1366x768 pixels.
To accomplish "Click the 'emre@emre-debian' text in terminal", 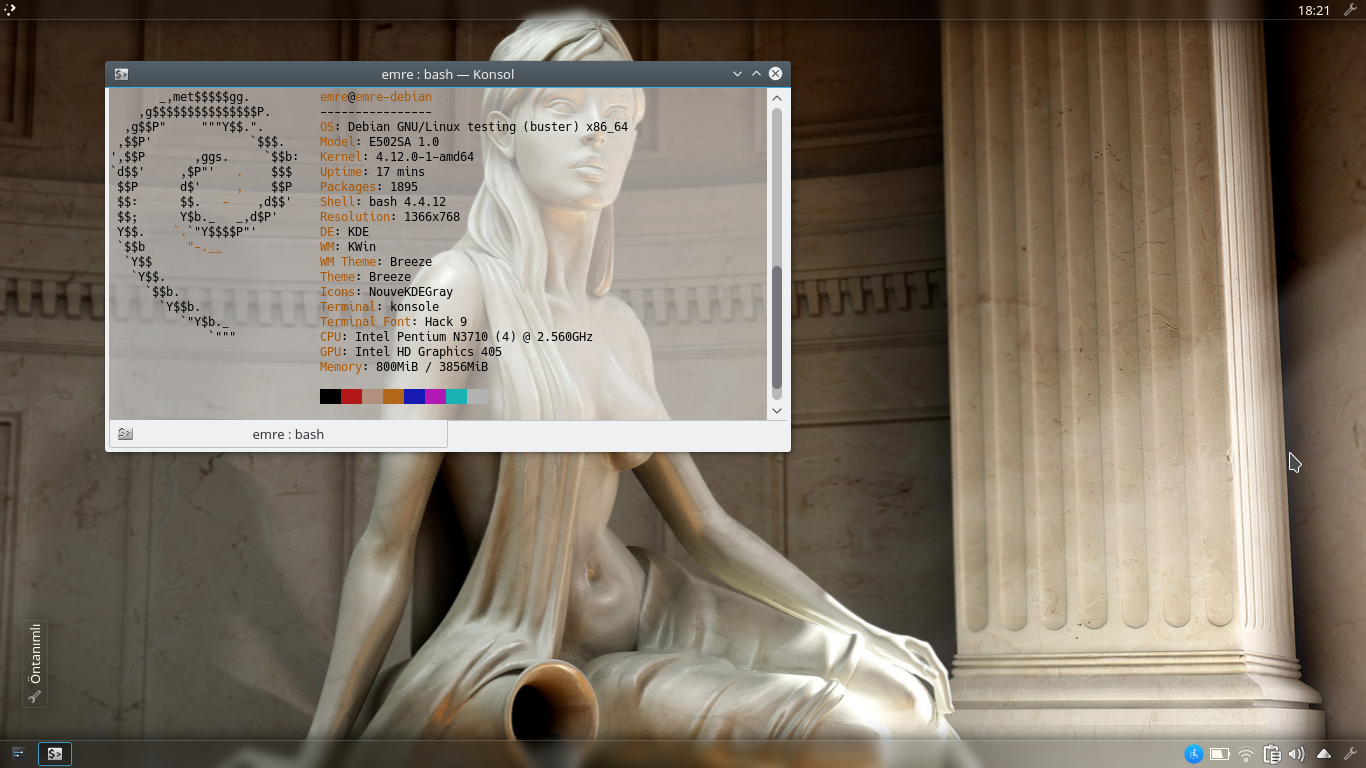I will 376,97.
